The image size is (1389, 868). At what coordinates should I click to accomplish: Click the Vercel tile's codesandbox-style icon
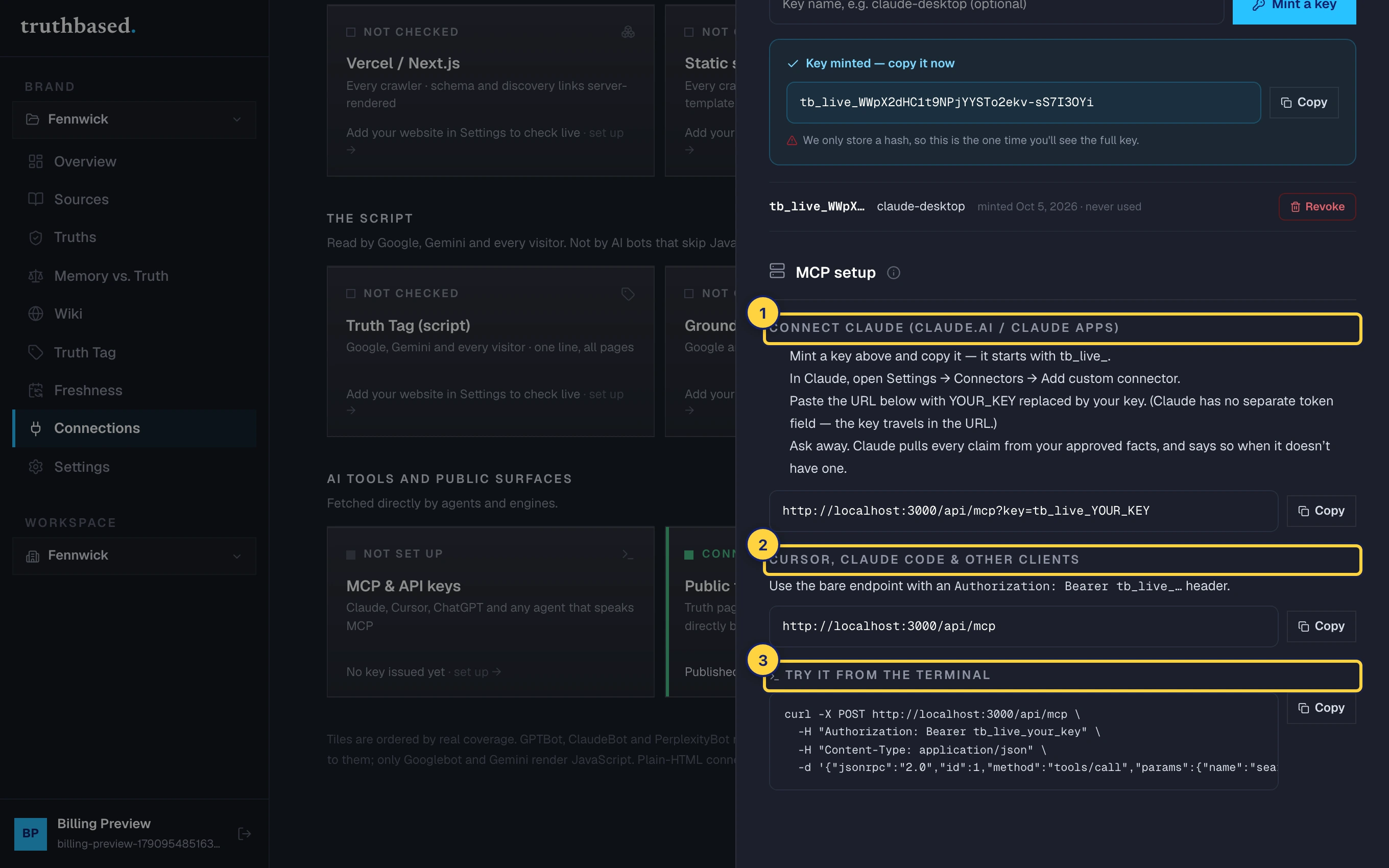628,32
